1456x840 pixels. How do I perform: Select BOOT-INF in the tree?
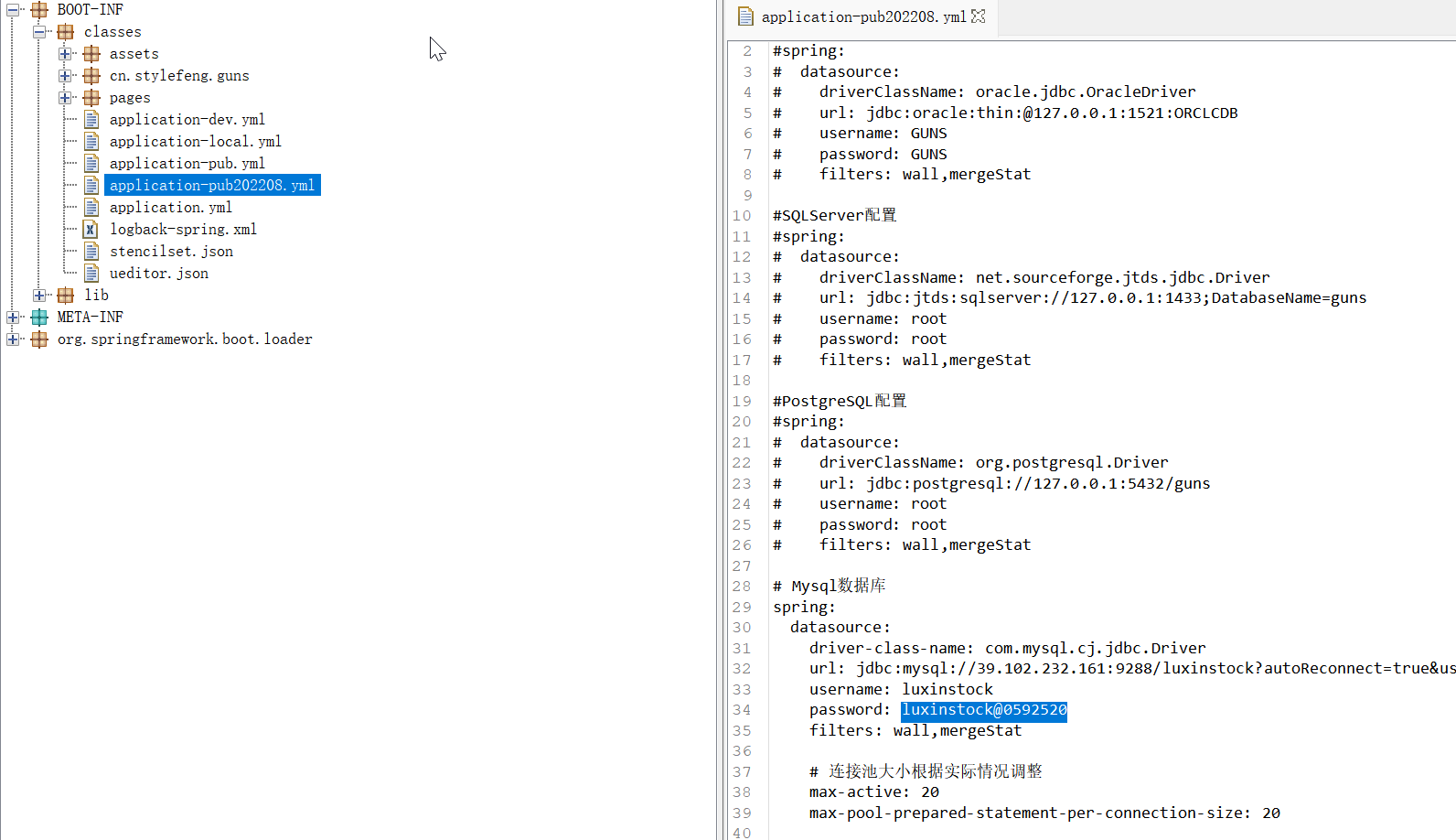(90, 10)
